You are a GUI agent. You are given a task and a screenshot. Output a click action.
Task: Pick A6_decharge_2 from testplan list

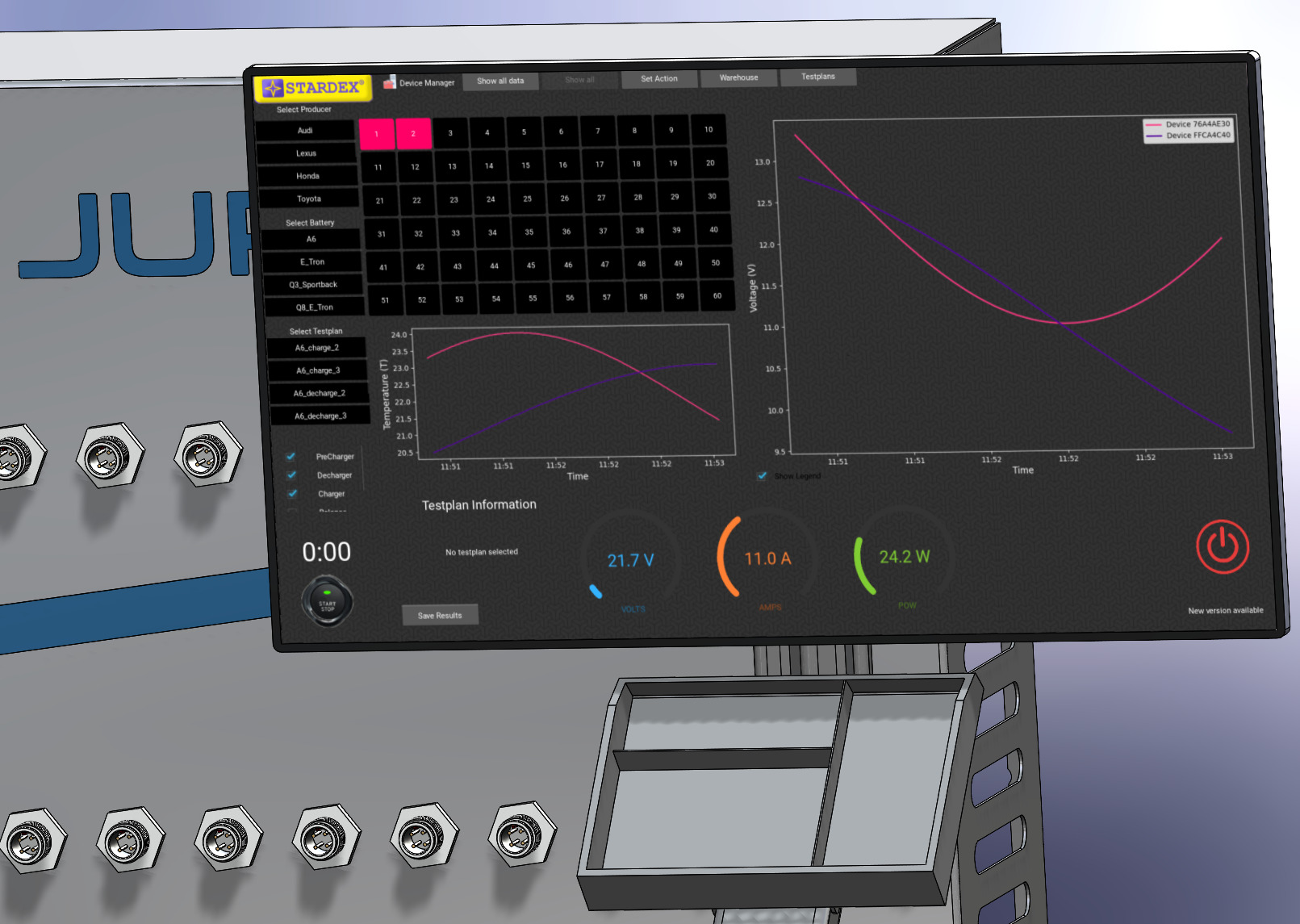point(319,394)
